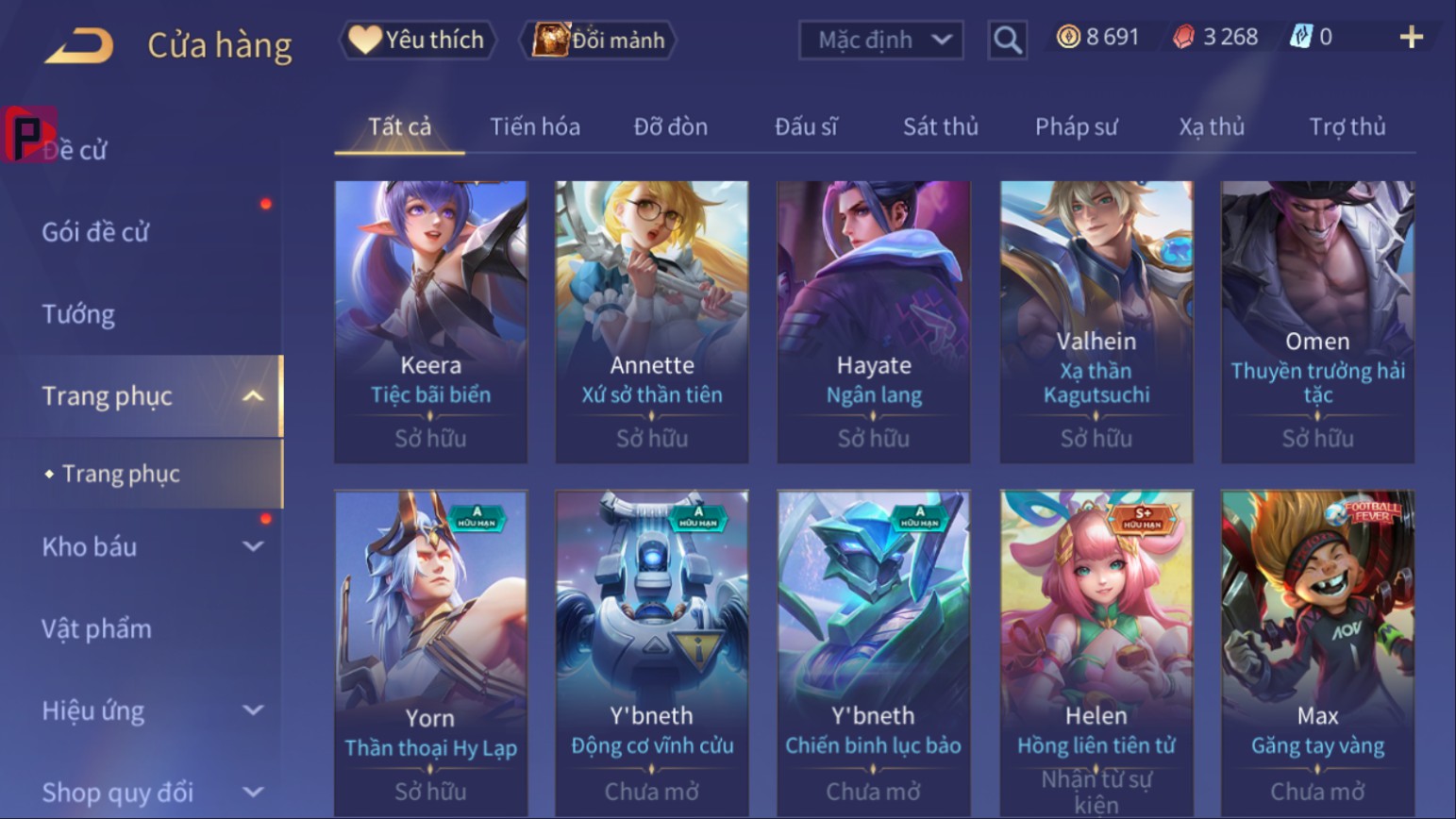The image size is (1456, 819).
Task: Expand the Shop quy đổi section
Action: pyautogui.click(x=252, y=793)
